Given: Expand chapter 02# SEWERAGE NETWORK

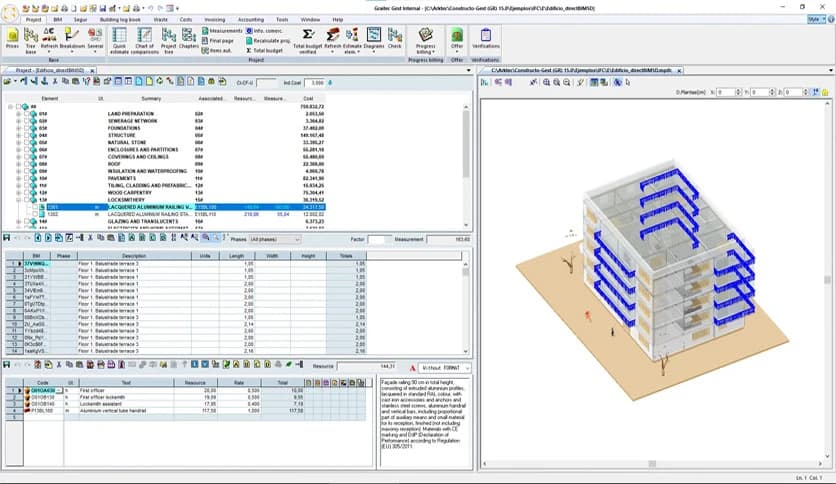Looking at the screenshot, I should (x=19, y=121).
